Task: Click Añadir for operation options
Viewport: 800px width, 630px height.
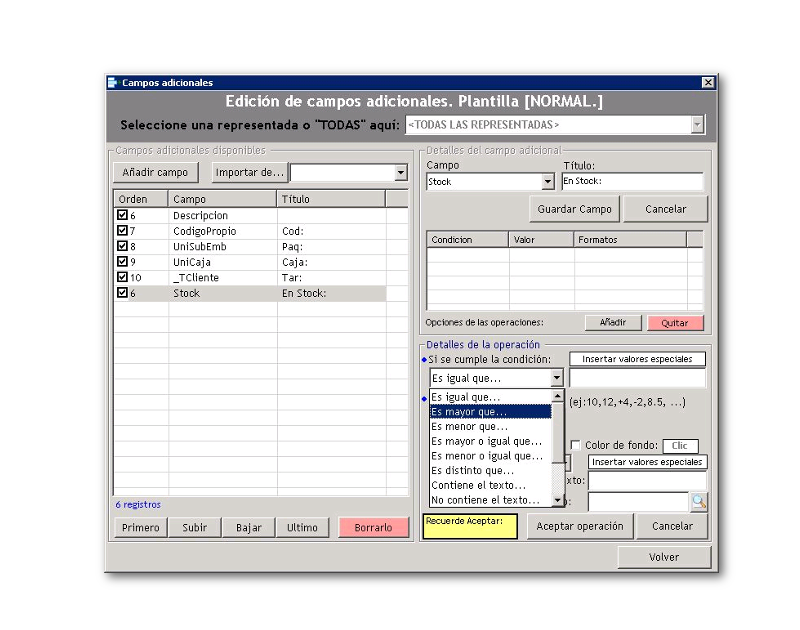Action: point(613,322)
